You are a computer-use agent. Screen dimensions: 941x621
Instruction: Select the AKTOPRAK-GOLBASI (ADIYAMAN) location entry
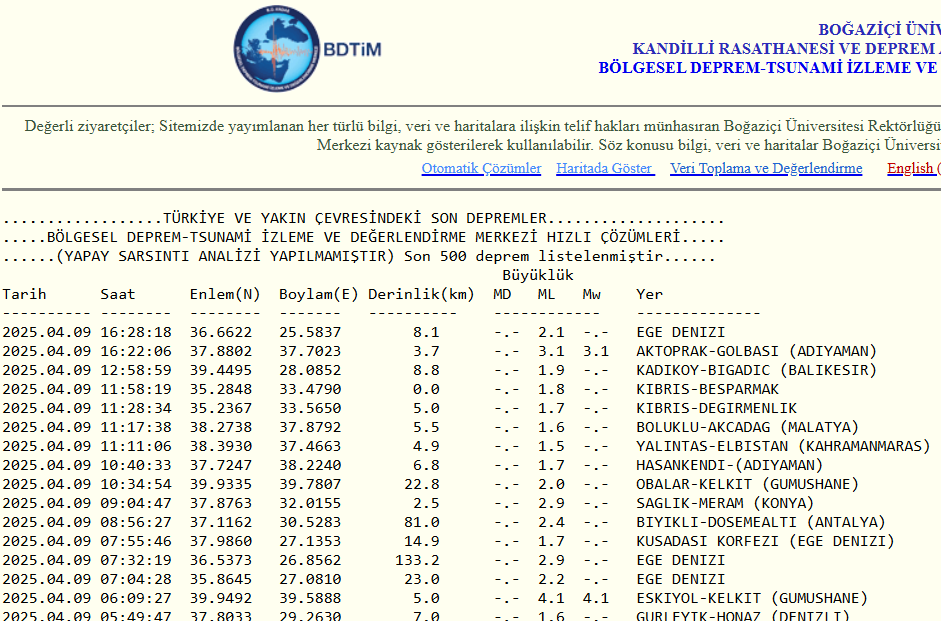[x=756, y=351]
